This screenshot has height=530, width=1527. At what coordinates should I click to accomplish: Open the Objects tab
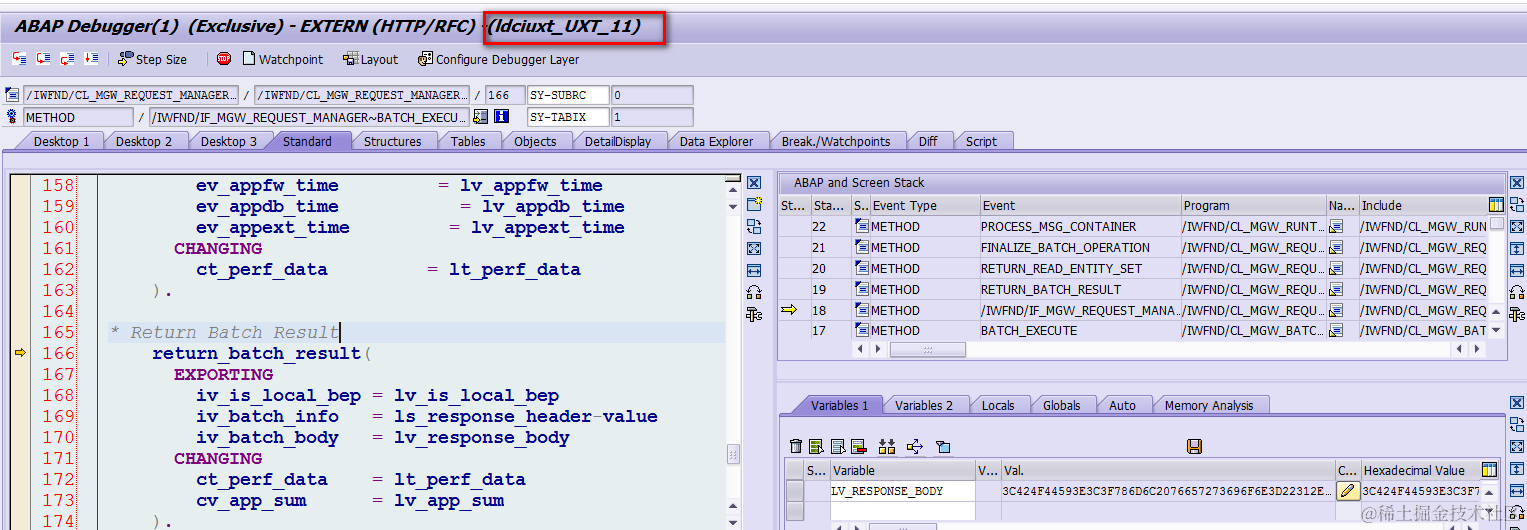click(535, 141)
